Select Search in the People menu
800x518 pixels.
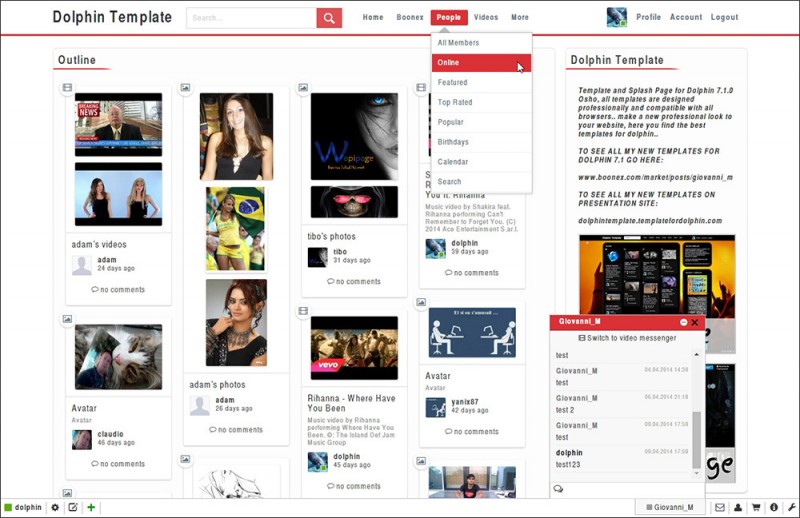(481, 182)
